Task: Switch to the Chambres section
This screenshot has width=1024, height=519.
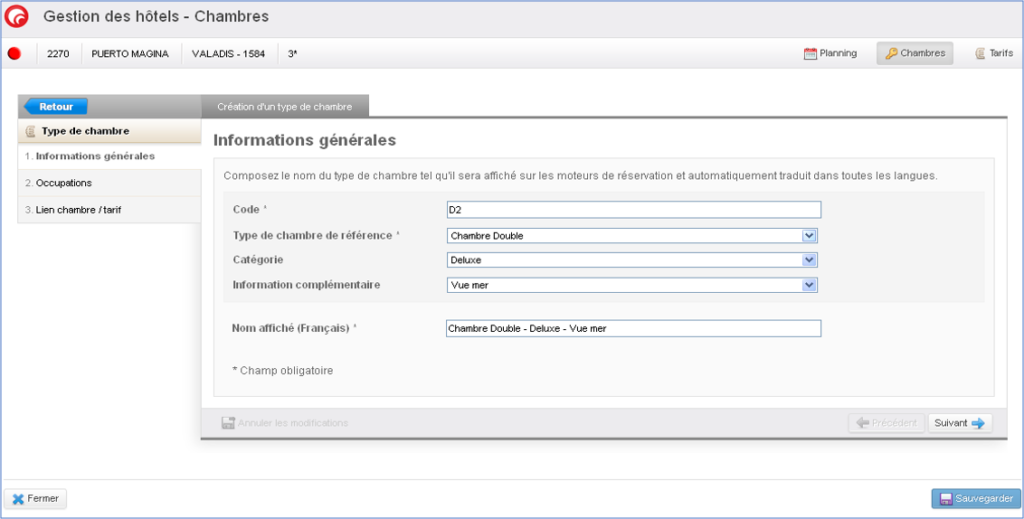Action: click(914, 54)
